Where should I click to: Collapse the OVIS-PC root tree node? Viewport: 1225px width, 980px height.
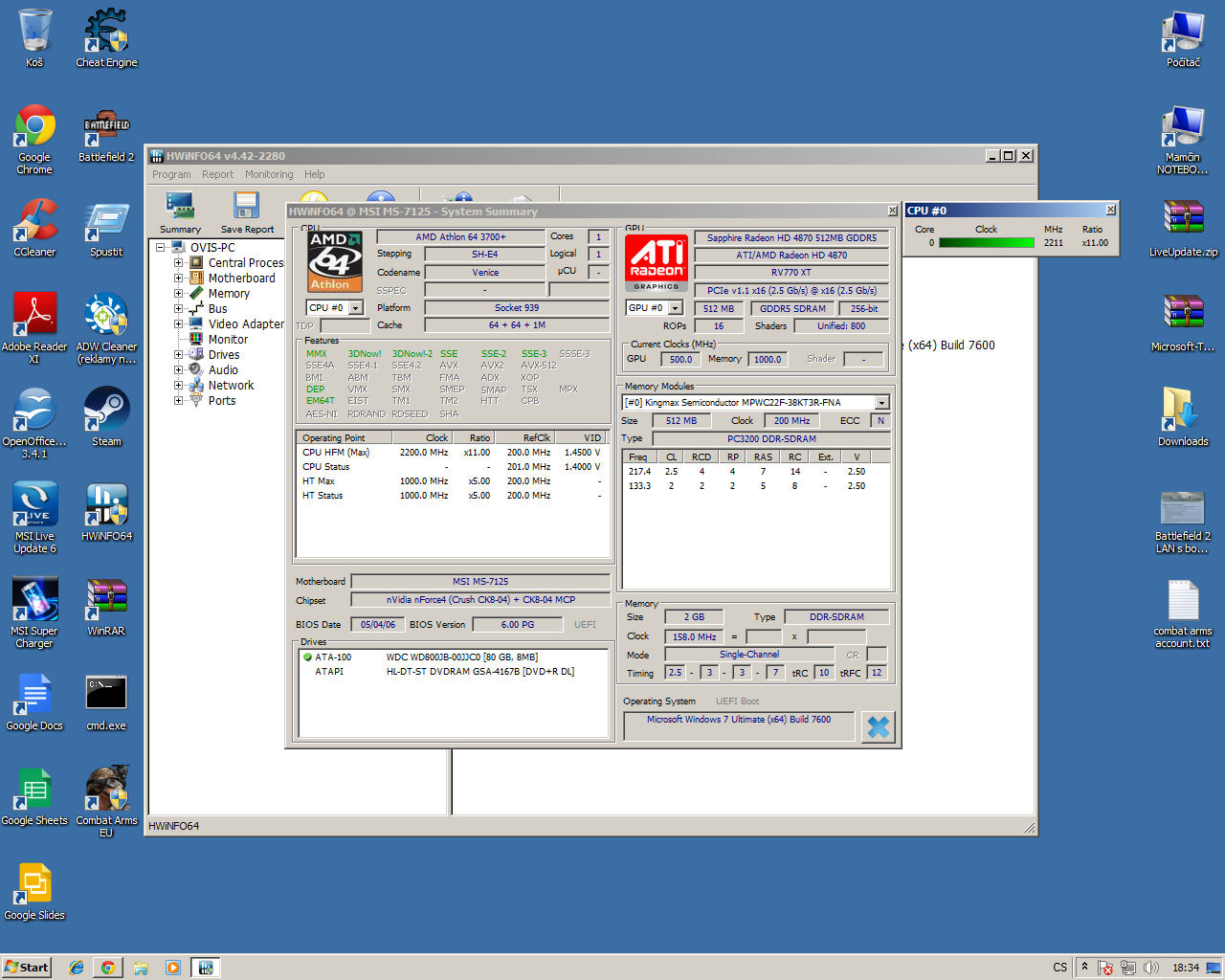point(161,247)
